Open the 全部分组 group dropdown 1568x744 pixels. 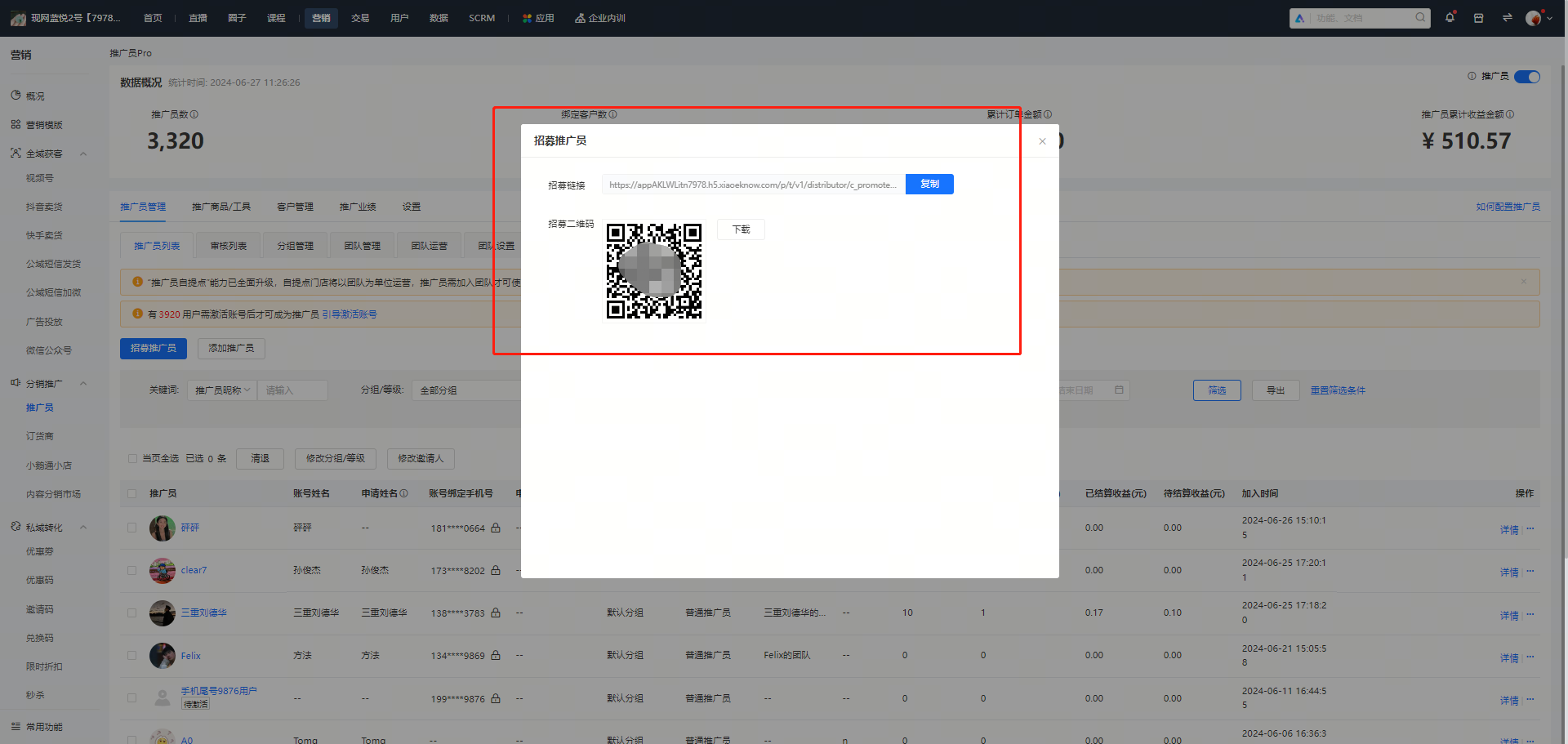466,390
